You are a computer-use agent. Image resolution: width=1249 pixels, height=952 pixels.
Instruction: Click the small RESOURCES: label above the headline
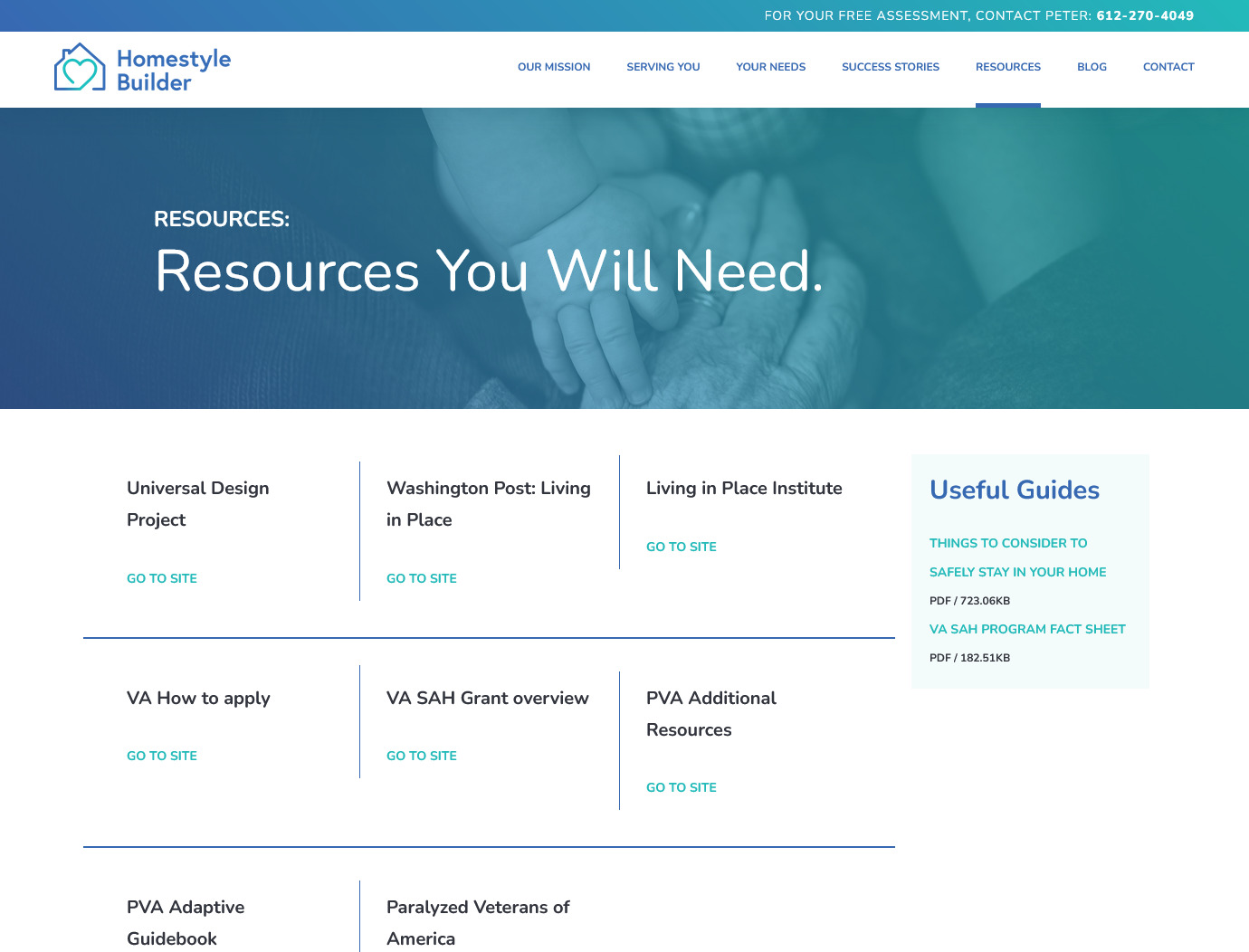(x=222, y=219)
